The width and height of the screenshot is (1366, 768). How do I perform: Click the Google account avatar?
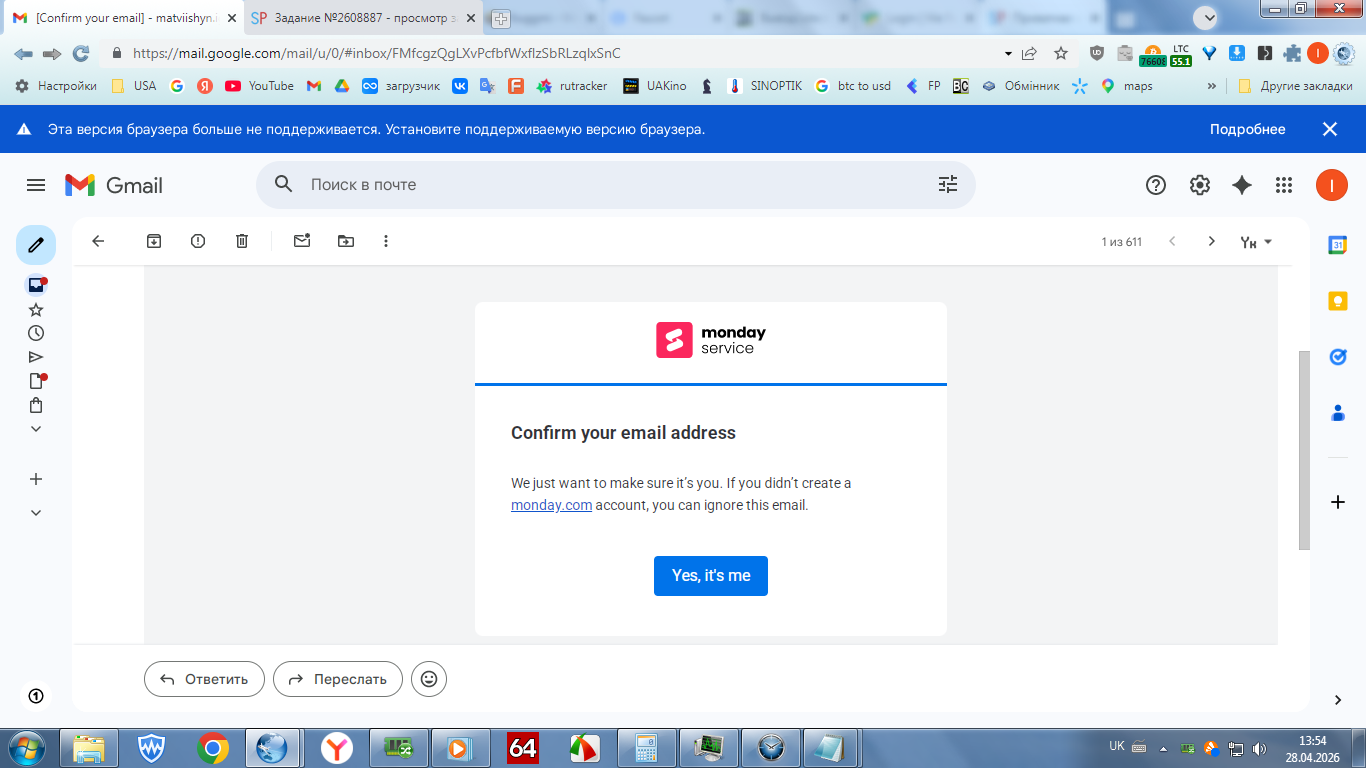point(1332,185)
